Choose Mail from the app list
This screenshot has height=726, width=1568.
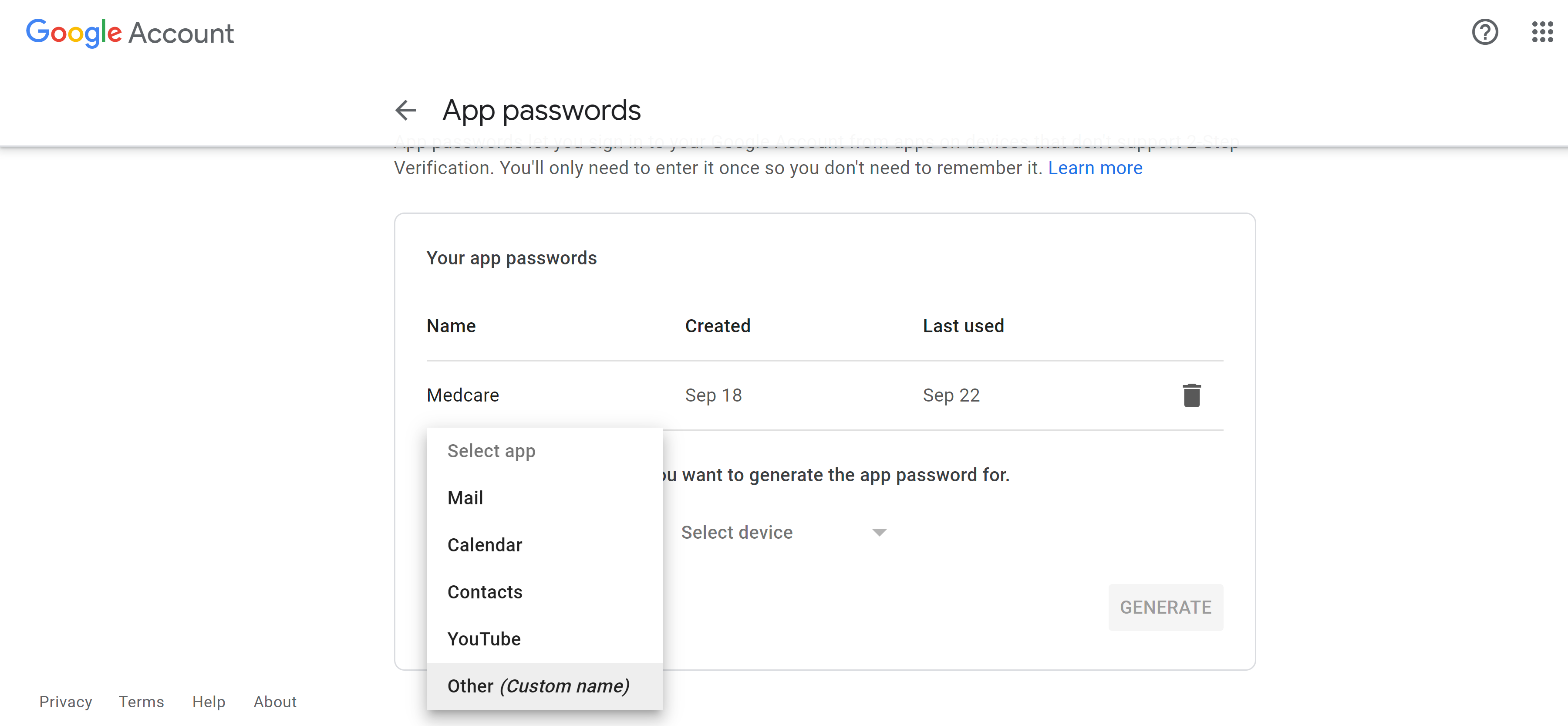tap(465, 498)
